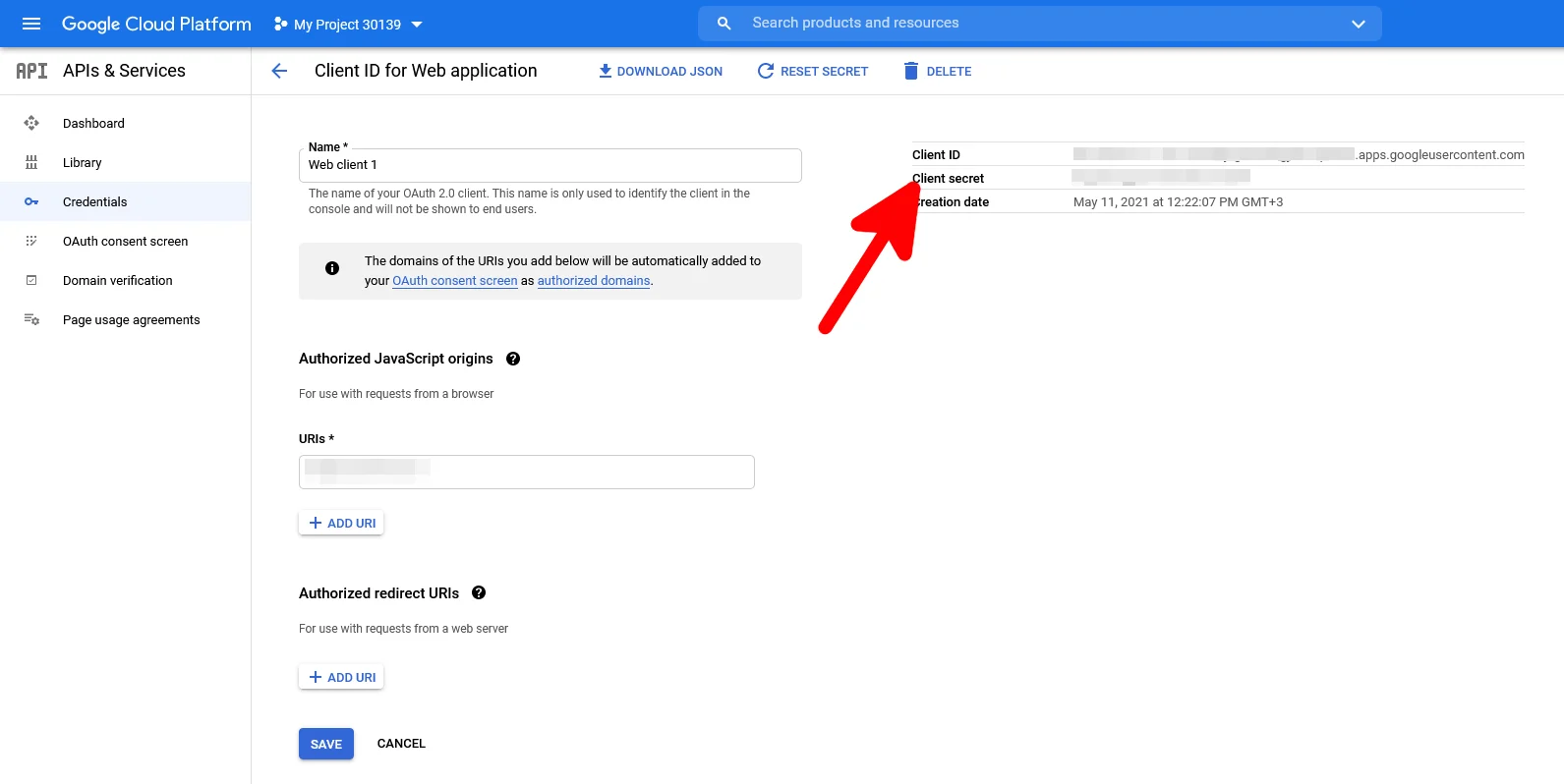This screenshot has height=784, width=1564.
Task: Click the Client ID label
Action: point(936,155)
